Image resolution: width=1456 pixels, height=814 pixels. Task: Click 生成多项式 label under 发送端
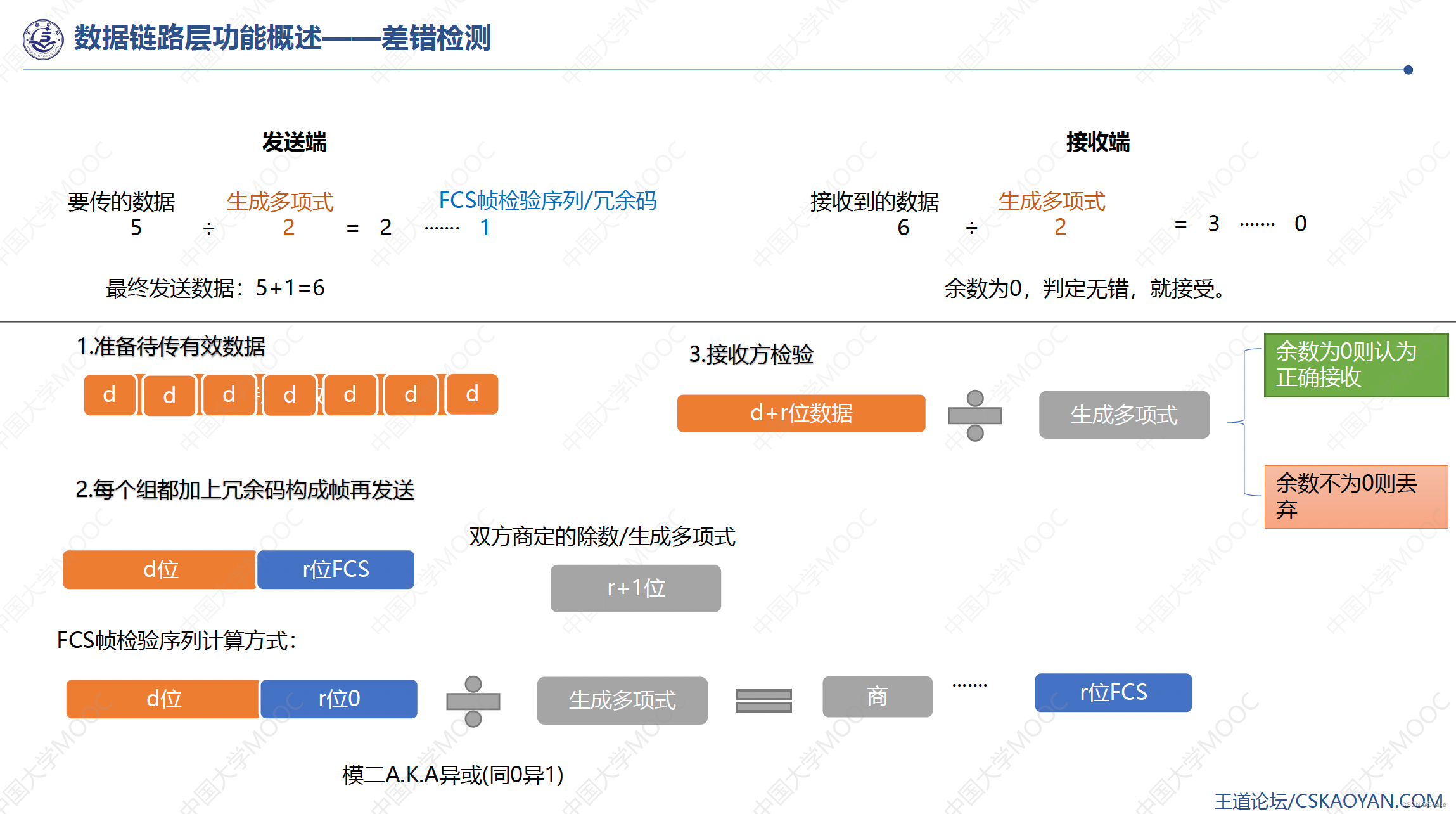[x=280, y=202]
